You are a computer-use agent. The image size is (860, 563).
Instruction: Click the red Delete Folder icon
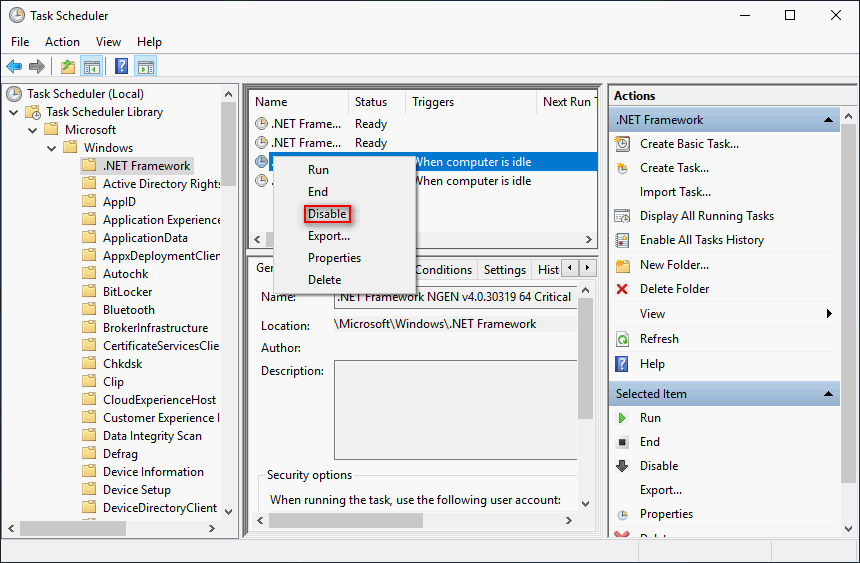623,289
